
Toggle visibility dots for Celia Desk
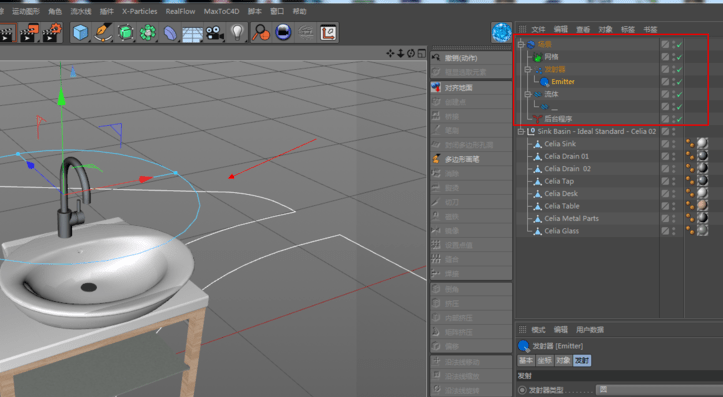(x=674, y=194)
